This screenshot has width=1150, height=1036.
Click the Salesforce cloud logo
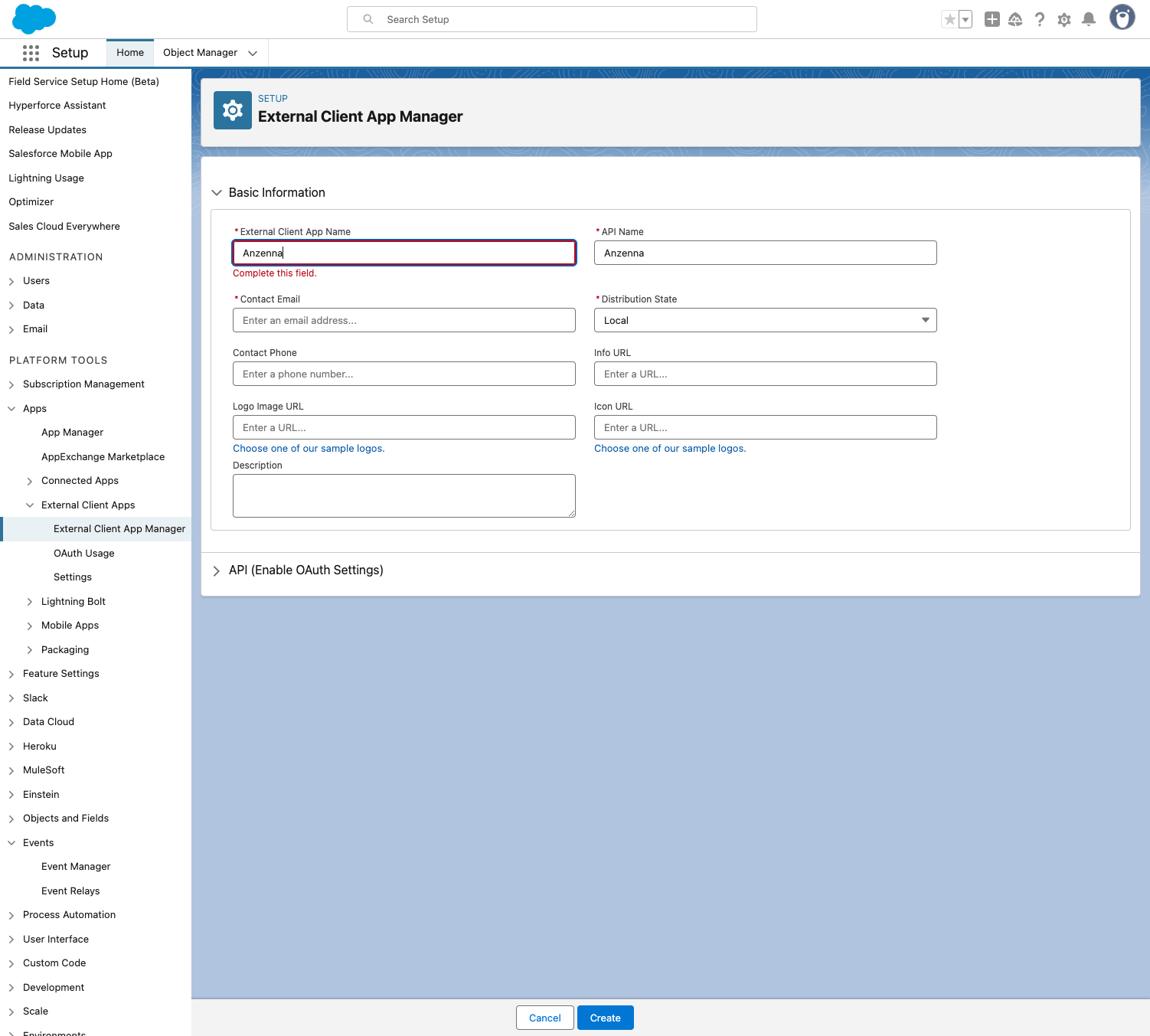tap(34, 19)
